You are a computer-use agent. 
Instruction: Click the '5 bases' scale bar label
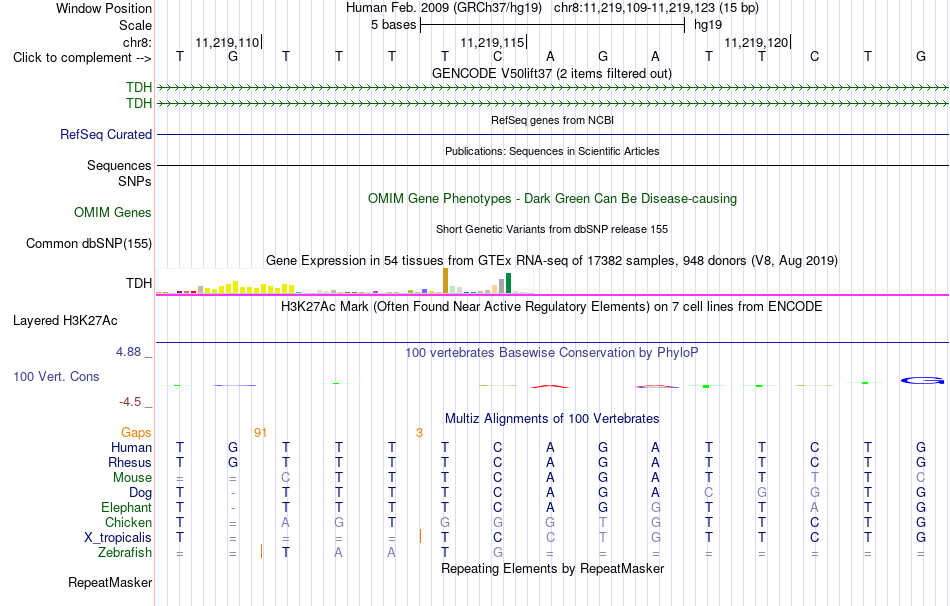click(394, 25)
